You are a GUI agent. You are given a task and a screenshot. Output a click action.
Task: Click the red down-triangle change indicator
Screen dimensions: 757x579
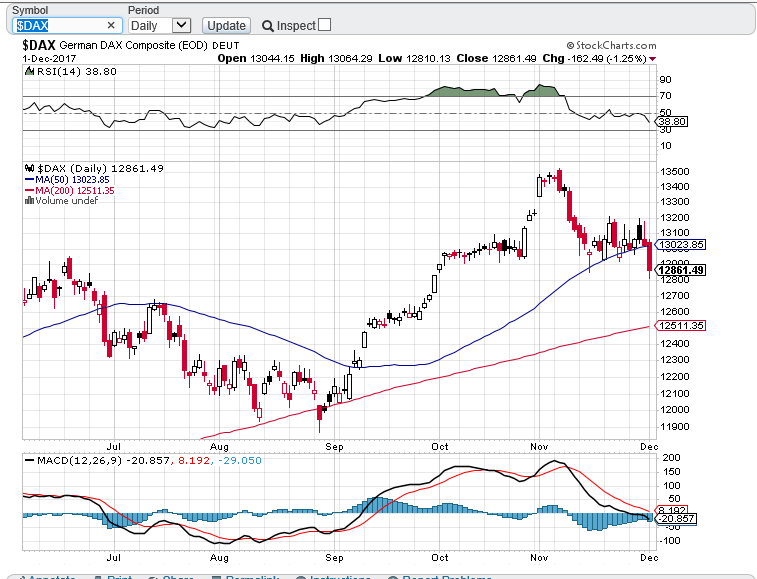click(653, 59)
